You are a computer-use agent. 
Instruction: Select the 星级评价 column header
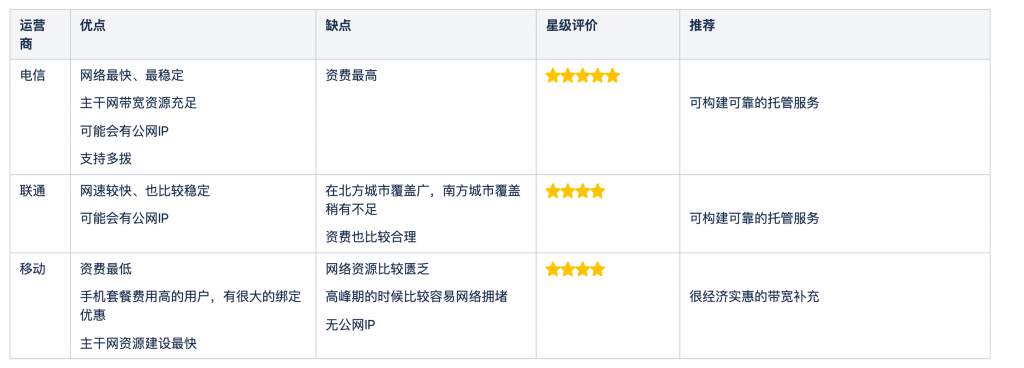571,25
